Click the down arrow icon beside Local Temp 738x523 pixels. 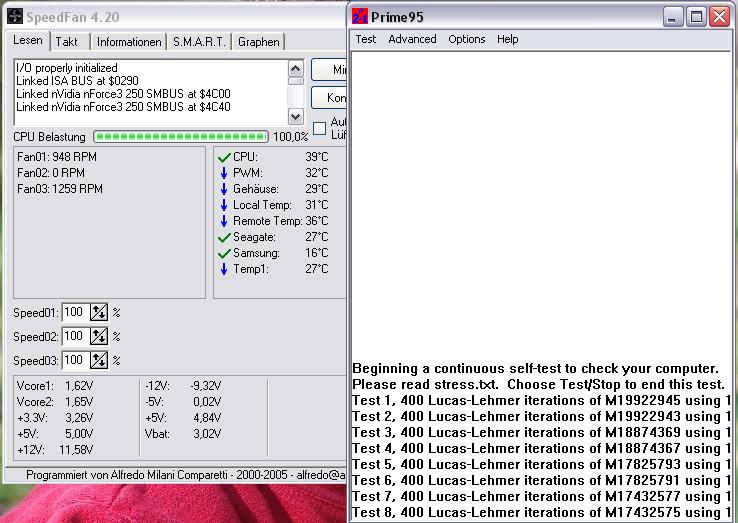tap(224, 205)
